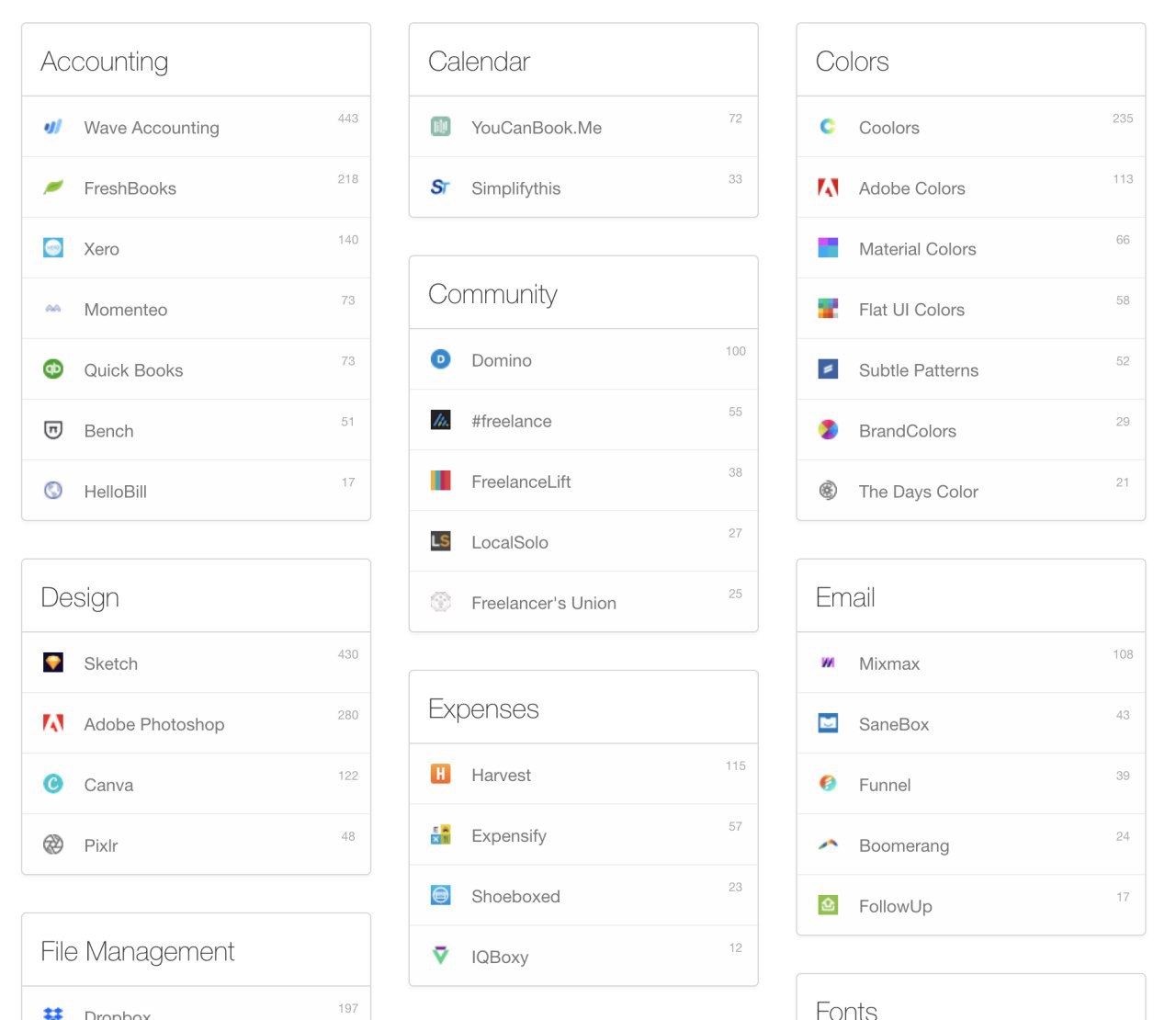Select the Calendar category heading
This screenshot has width=1176, height=1020.
coord(479,62)
